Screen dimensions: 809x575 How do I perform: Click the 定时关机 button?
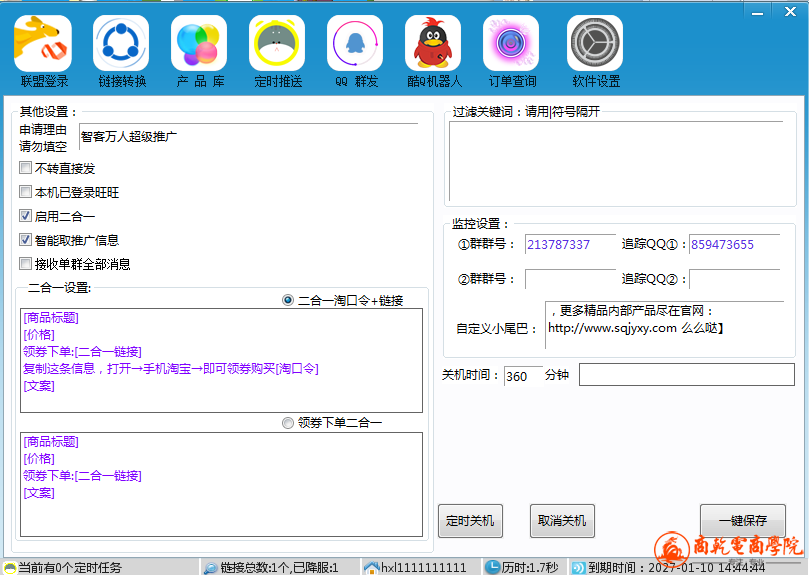point(470,521)
